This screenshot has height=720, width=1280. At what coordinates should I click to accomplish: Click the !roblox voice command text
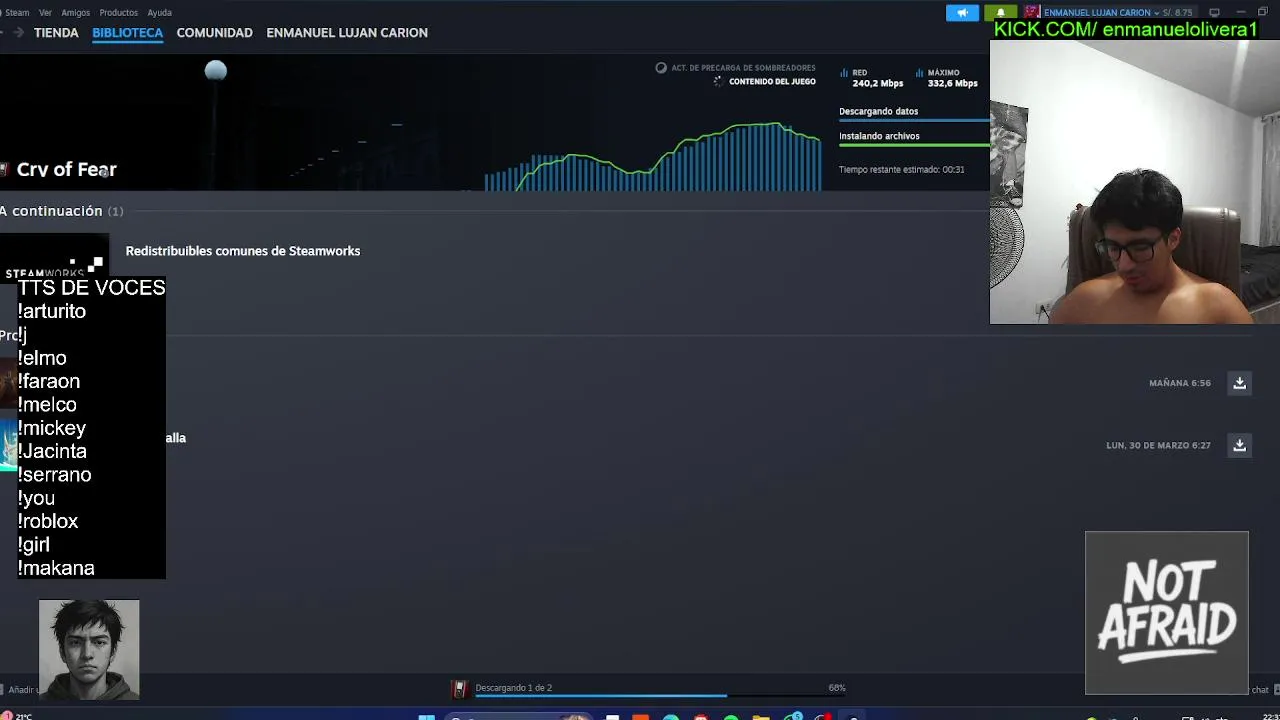[48, 521]
